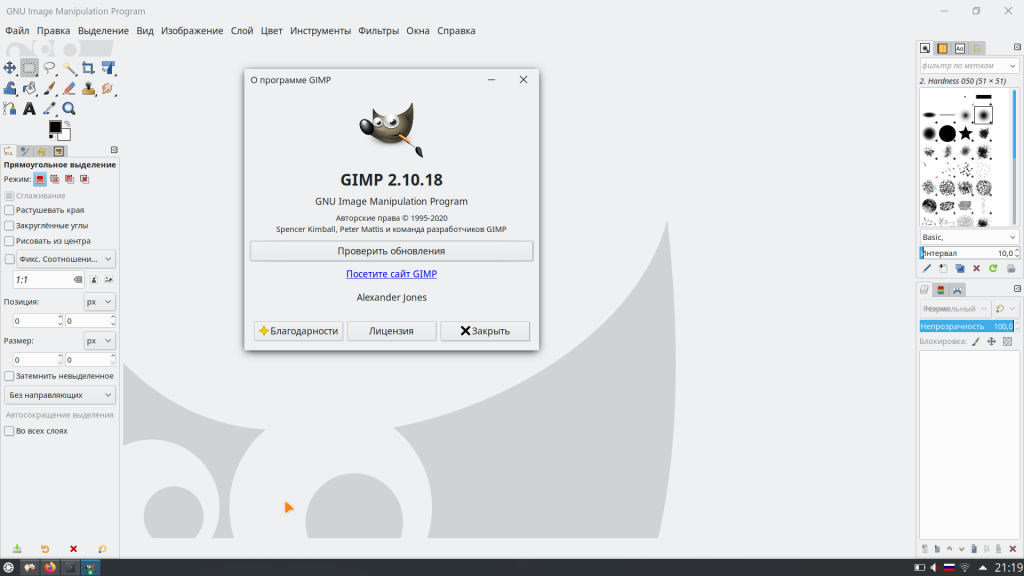Restore tool options to defaults

pos(102,549)
